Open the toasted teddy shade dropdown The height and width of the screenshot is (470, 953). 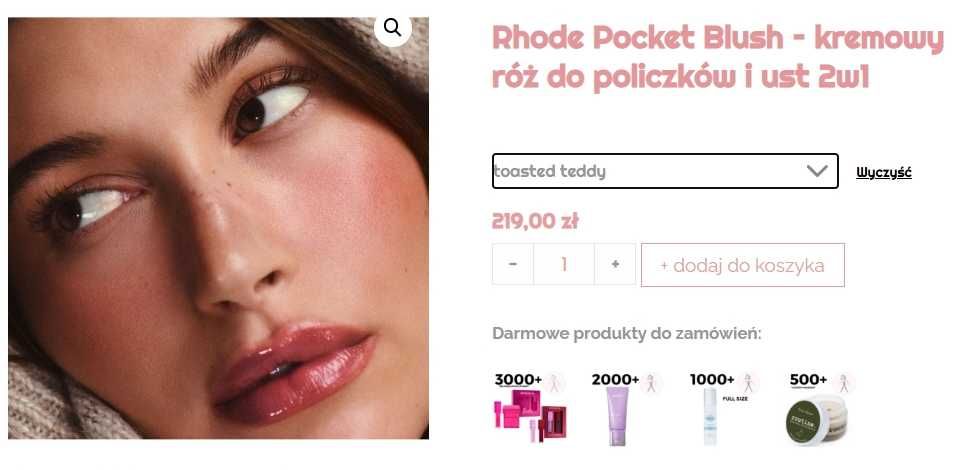[665, 171]
